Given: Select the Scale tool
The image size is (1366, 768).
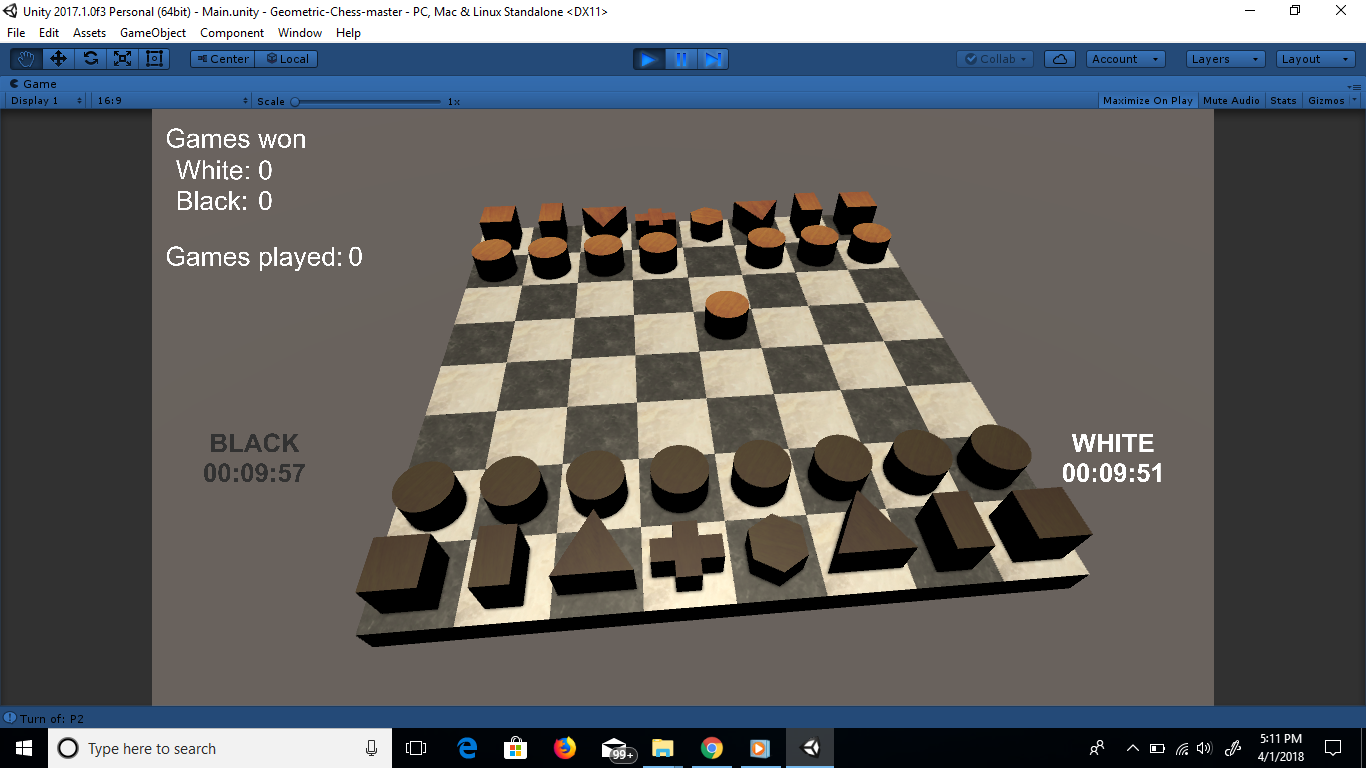Looking at the screenshot, I should (x=122, y=58).
